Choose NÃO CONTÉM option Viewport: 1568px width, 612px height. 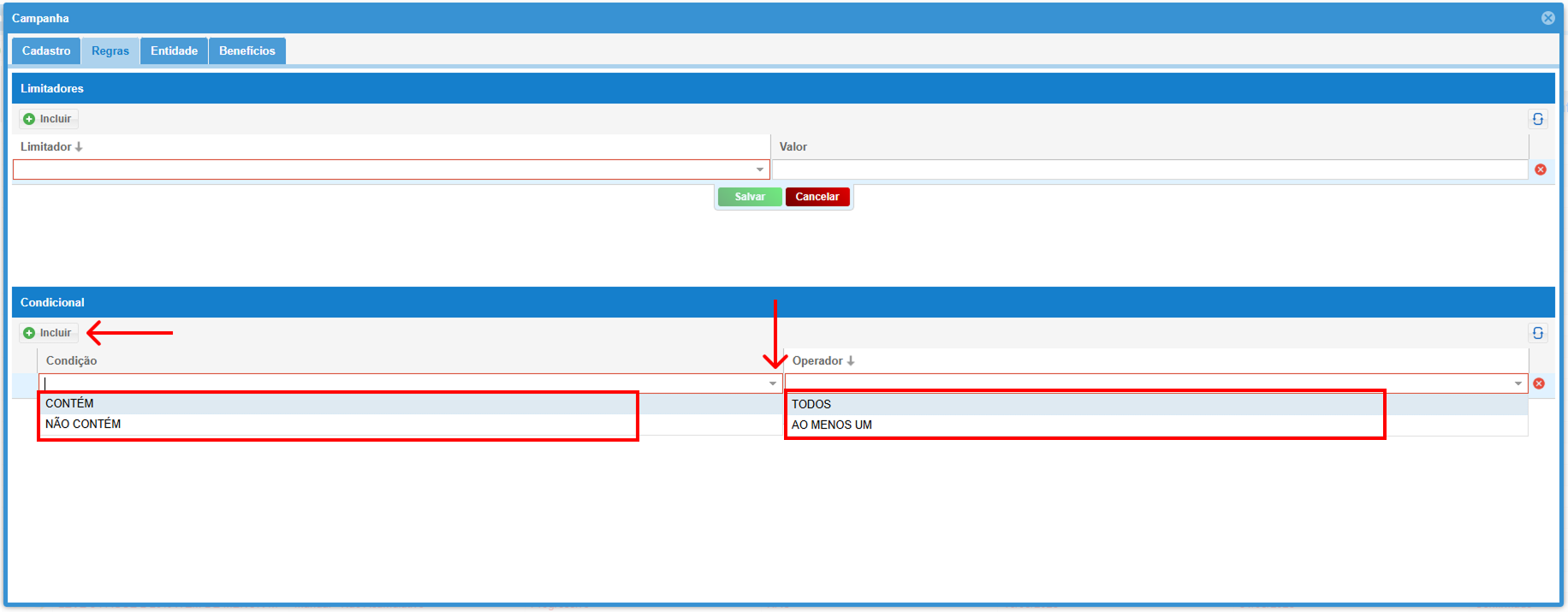83,424
